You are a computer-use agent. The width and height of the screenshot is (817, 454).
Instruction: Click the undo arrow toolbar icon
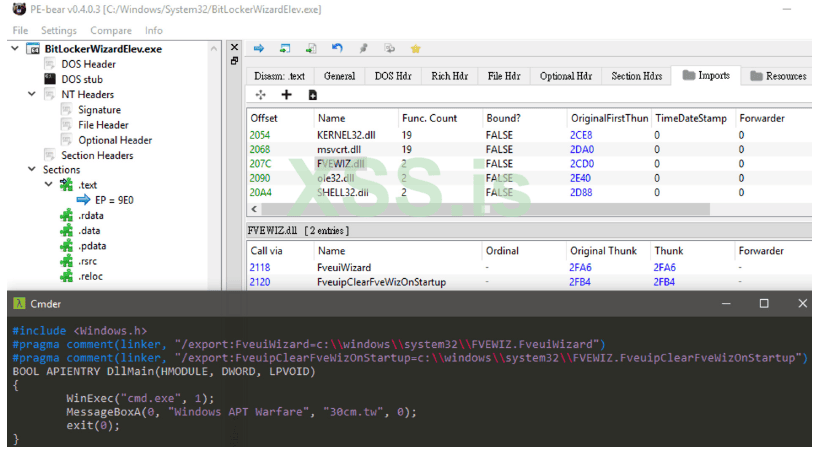point(337,48)
